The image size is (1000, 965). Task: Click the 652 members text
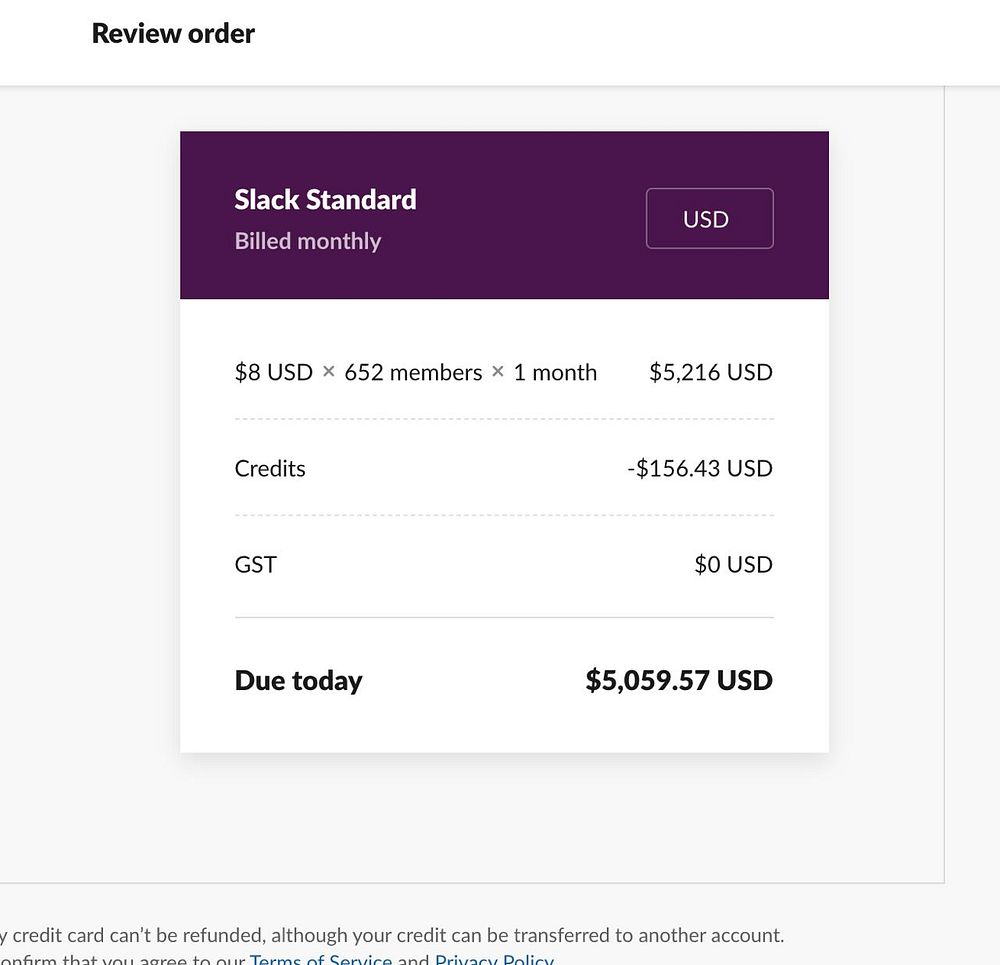(x=413, y=373)
